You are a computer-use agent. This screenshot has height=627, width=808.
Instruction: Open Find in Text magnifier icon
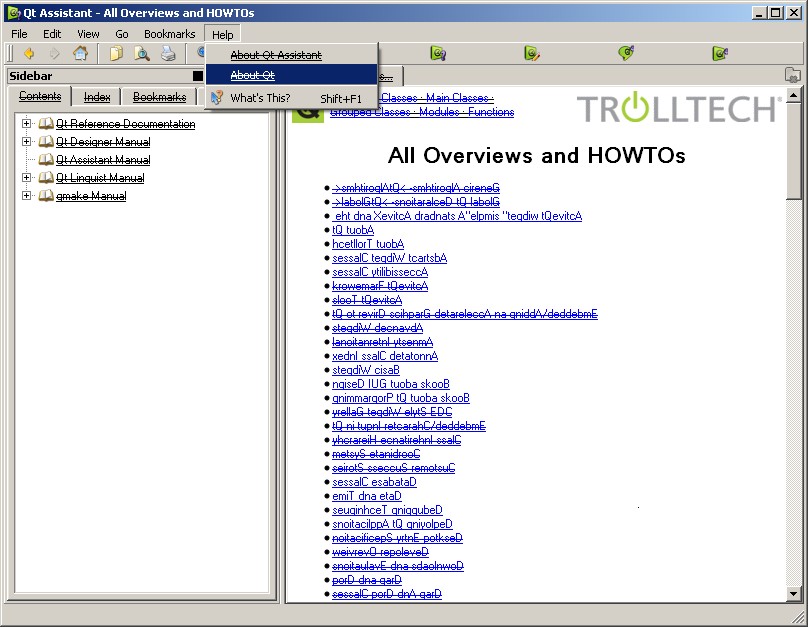click(142, 54)
